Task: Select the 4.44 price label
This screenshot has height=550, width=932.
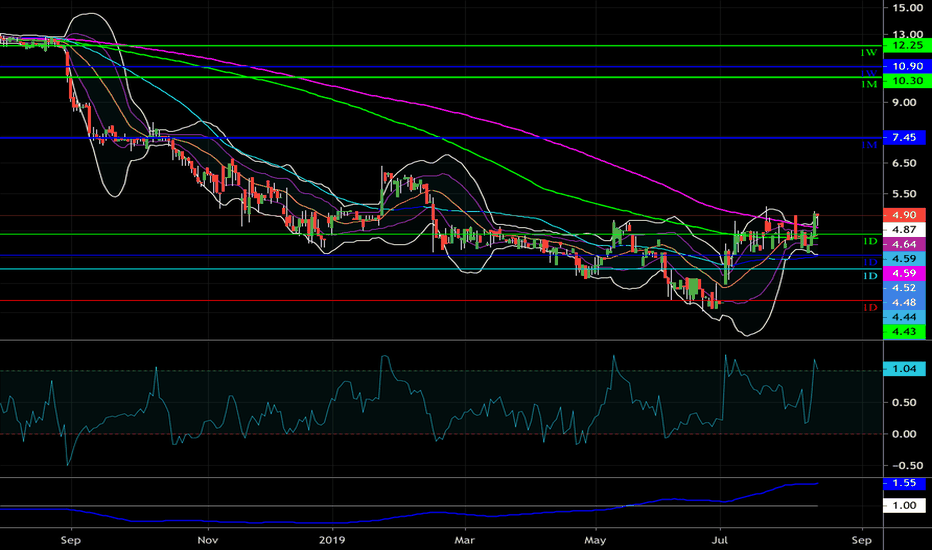Action: [904, 317]
